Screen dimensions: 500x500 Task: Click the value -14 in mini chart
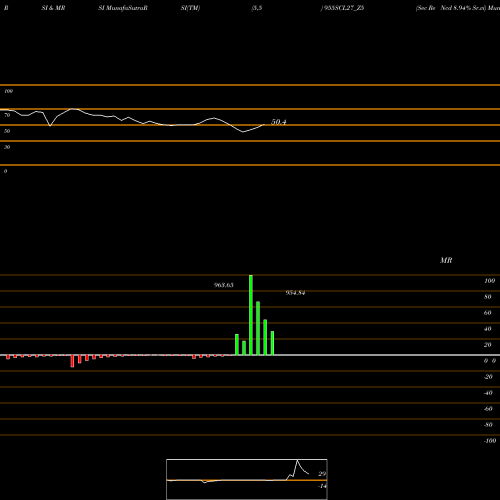[x=322, y=486]
